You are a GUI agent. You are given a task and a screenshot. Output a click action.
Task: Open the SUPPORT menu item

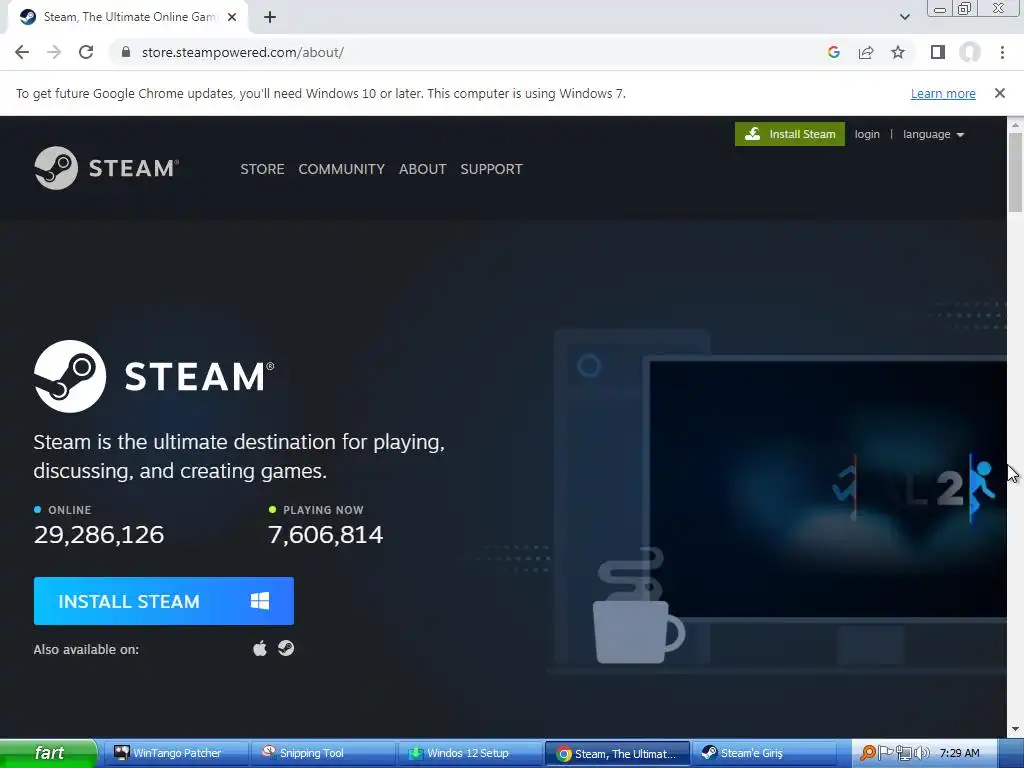pos(491,169)
